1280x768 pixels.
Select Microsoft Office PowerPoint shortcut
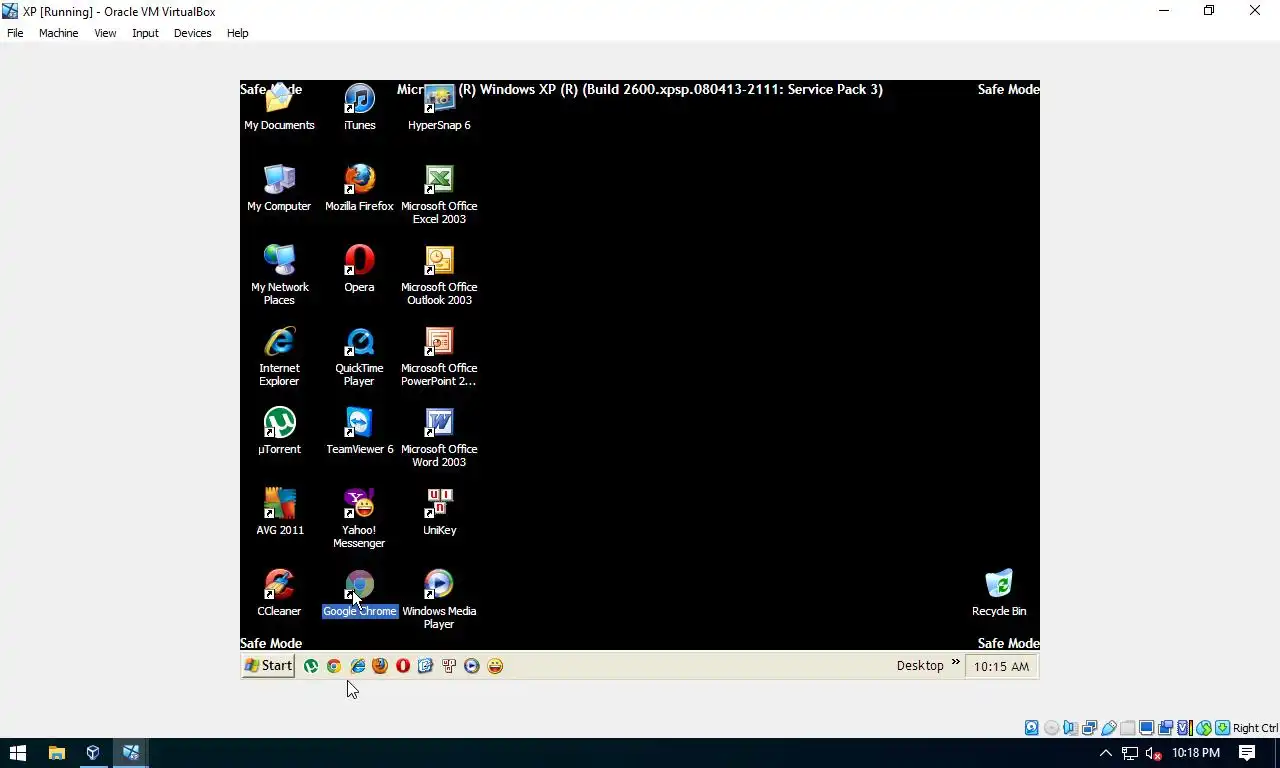tap(439, 356)
